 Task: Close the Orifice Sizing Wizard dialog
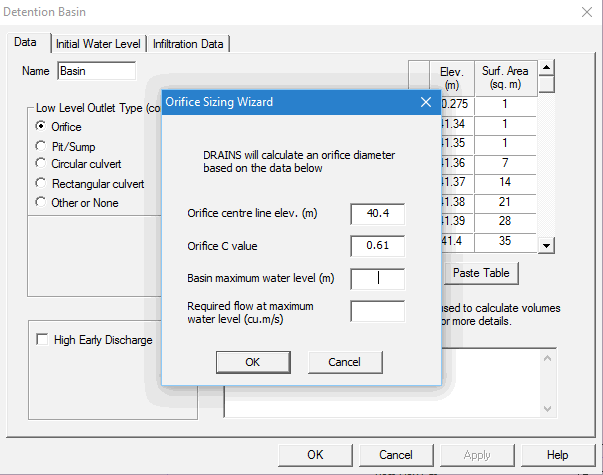click(x=425, y=102)
